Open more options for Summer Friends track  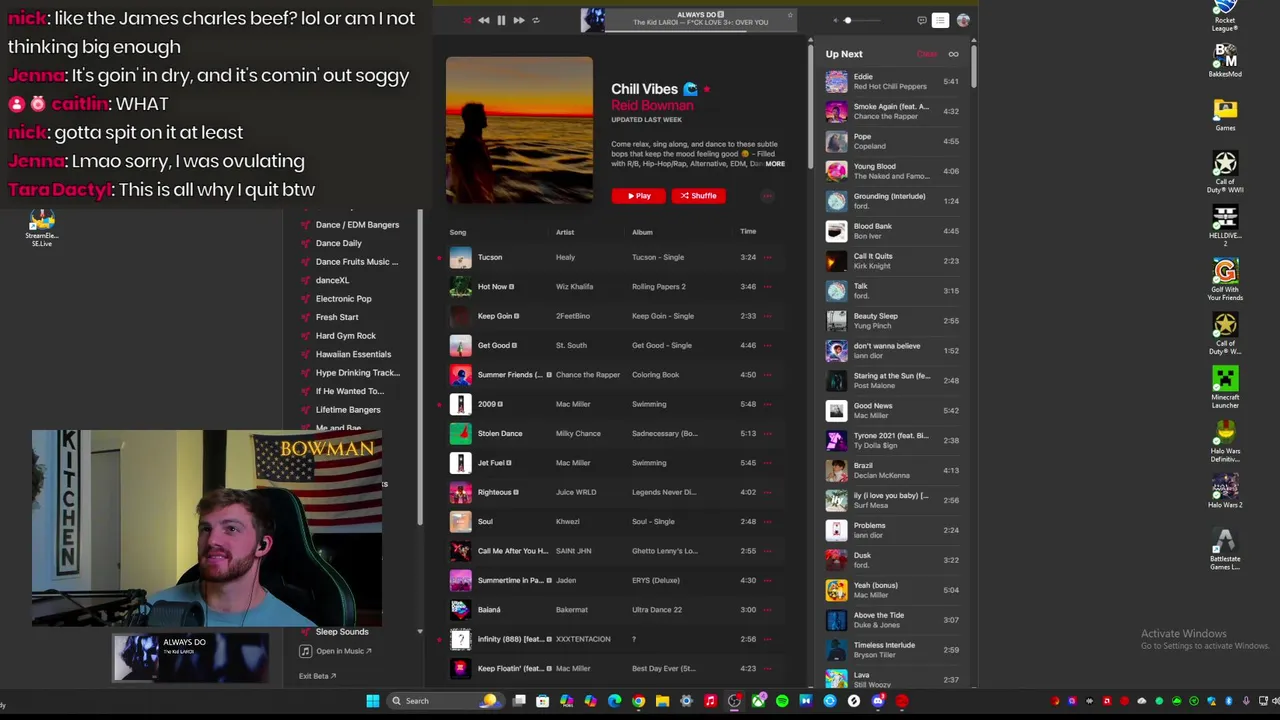pyautogui.click(x=768, y=375)
